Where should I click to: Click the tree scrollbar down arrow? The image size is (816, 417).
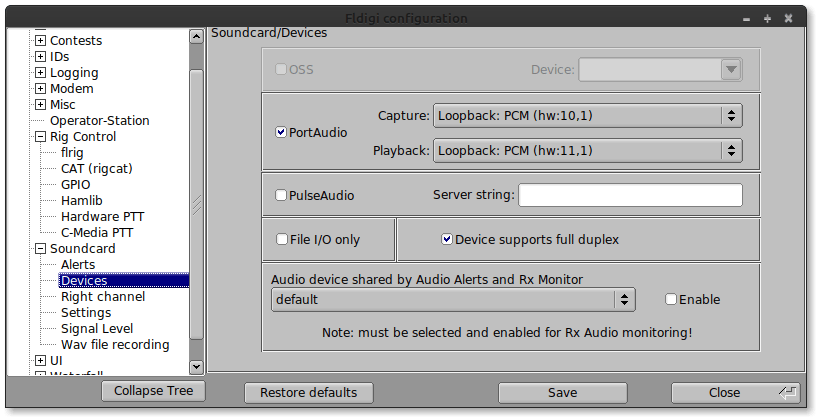[196, 367]
